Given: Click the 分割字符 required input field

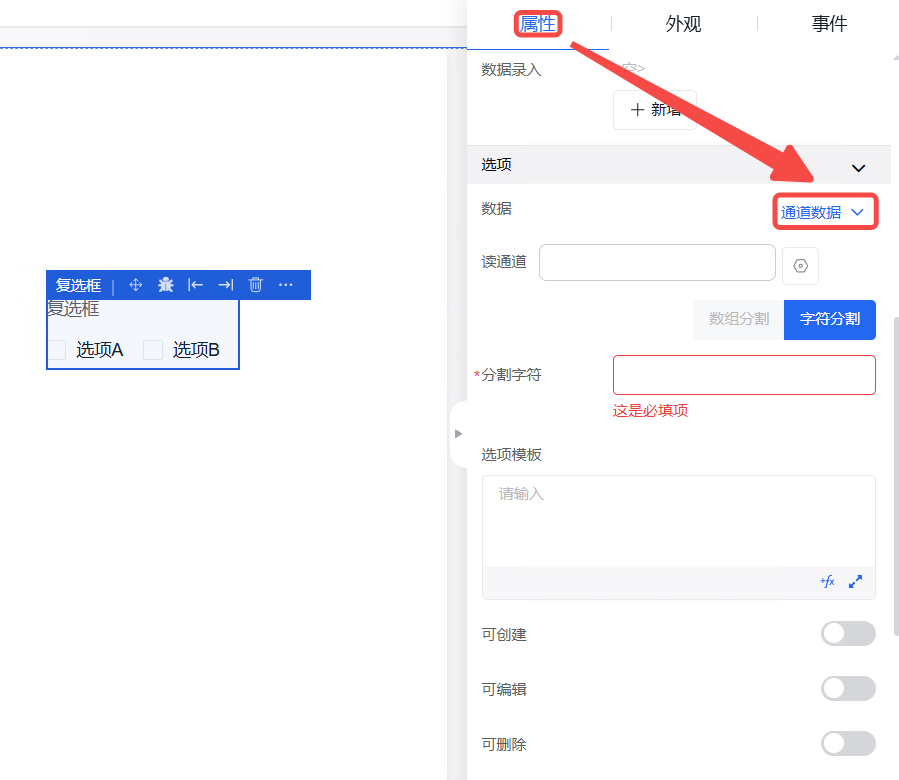Looking at the screenshot, I should [744, 375].
